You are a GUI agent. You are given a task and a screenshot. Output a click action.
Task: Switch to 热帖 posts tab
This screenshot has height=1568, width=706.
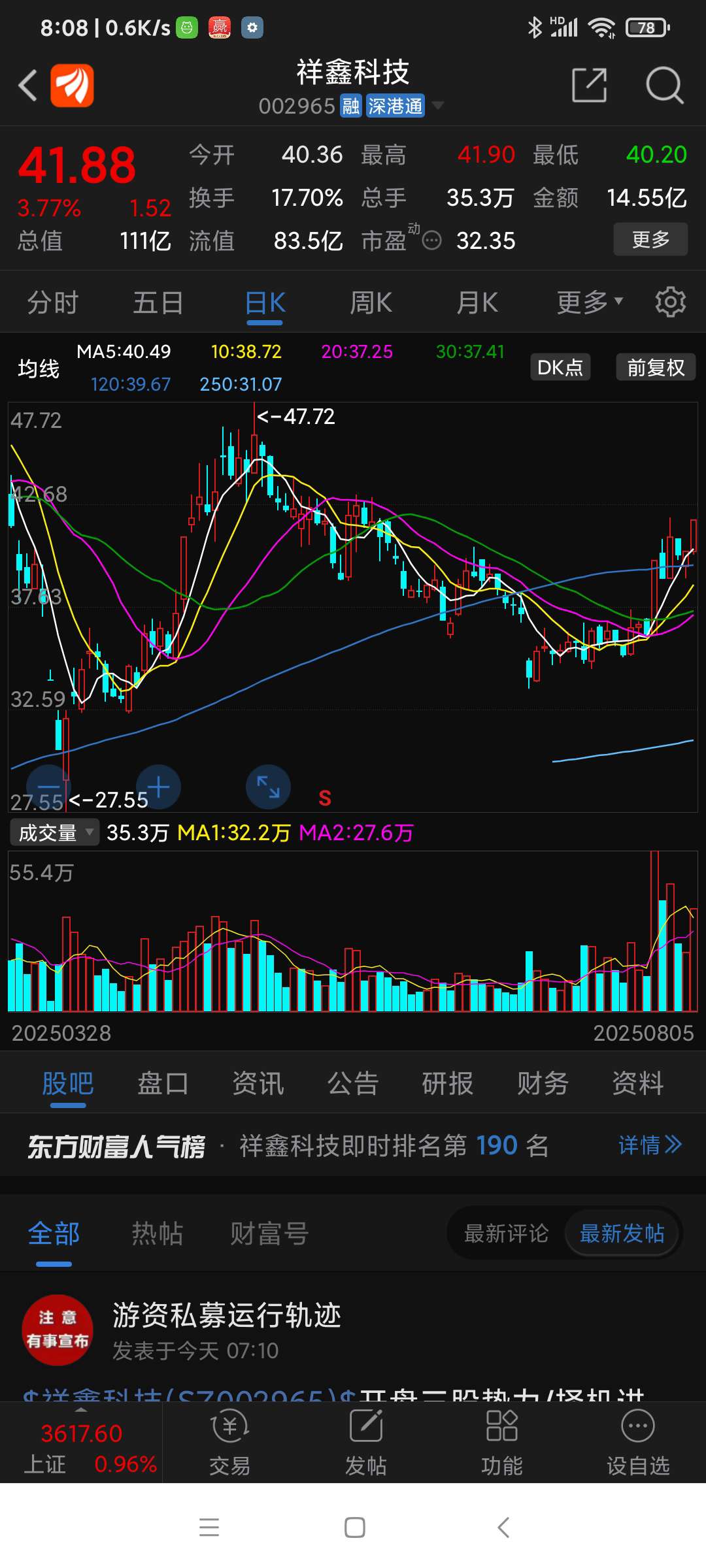[x=158, y=1233]
